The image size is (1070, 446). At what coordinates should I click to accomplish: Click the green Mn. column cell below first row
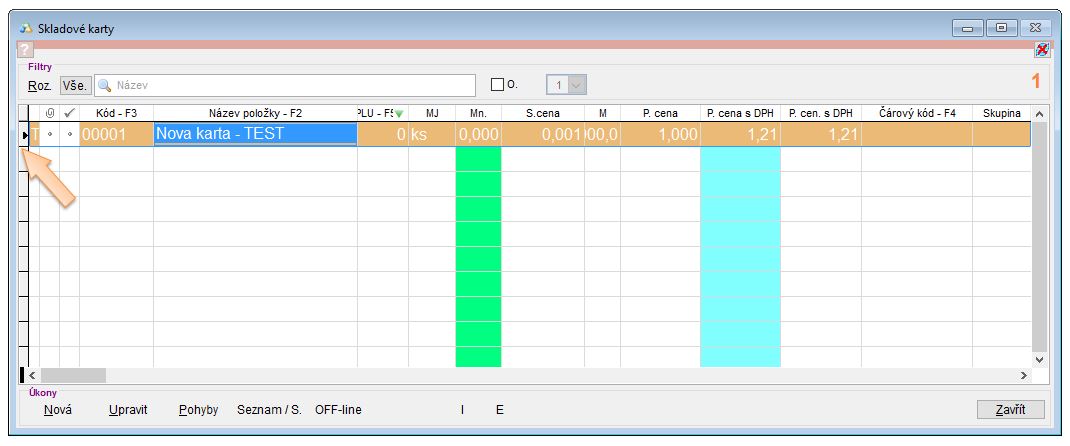pos(478,160)
